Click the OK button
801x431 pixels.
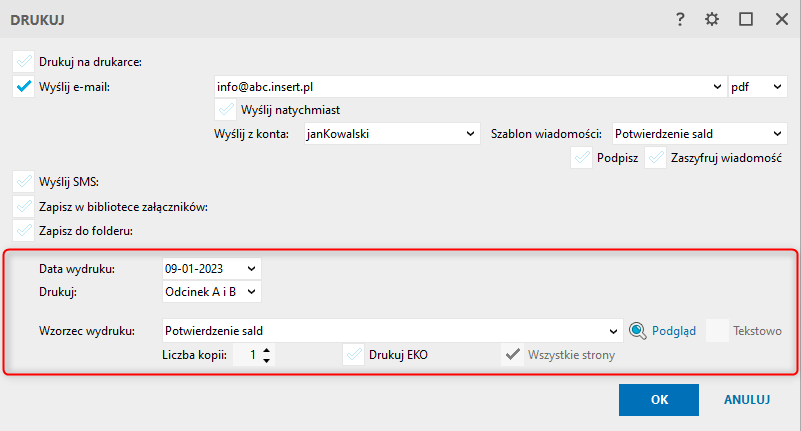click(659, 400)
